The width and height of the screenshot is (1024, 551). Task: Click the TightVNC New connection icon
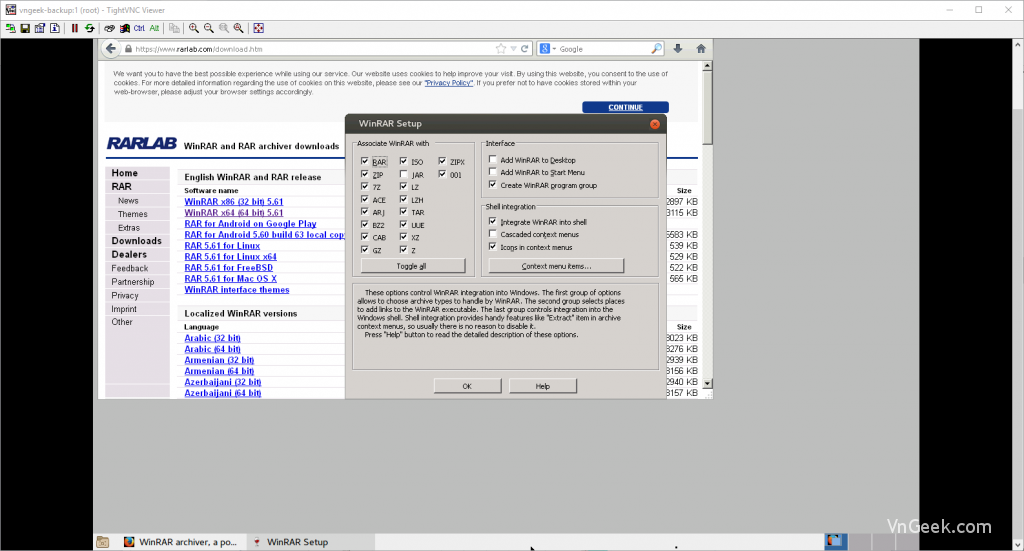click(x=10, y=28)
